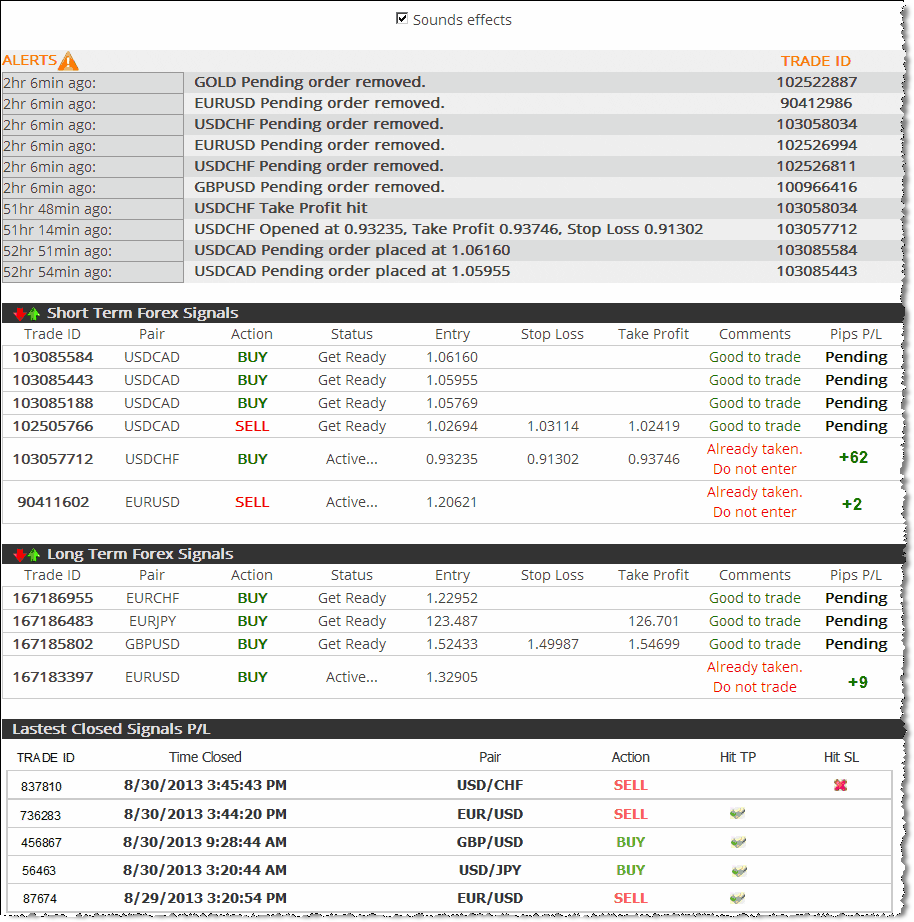
Task: Click the Hit TP column header
Action: click(x=738, y=757)
